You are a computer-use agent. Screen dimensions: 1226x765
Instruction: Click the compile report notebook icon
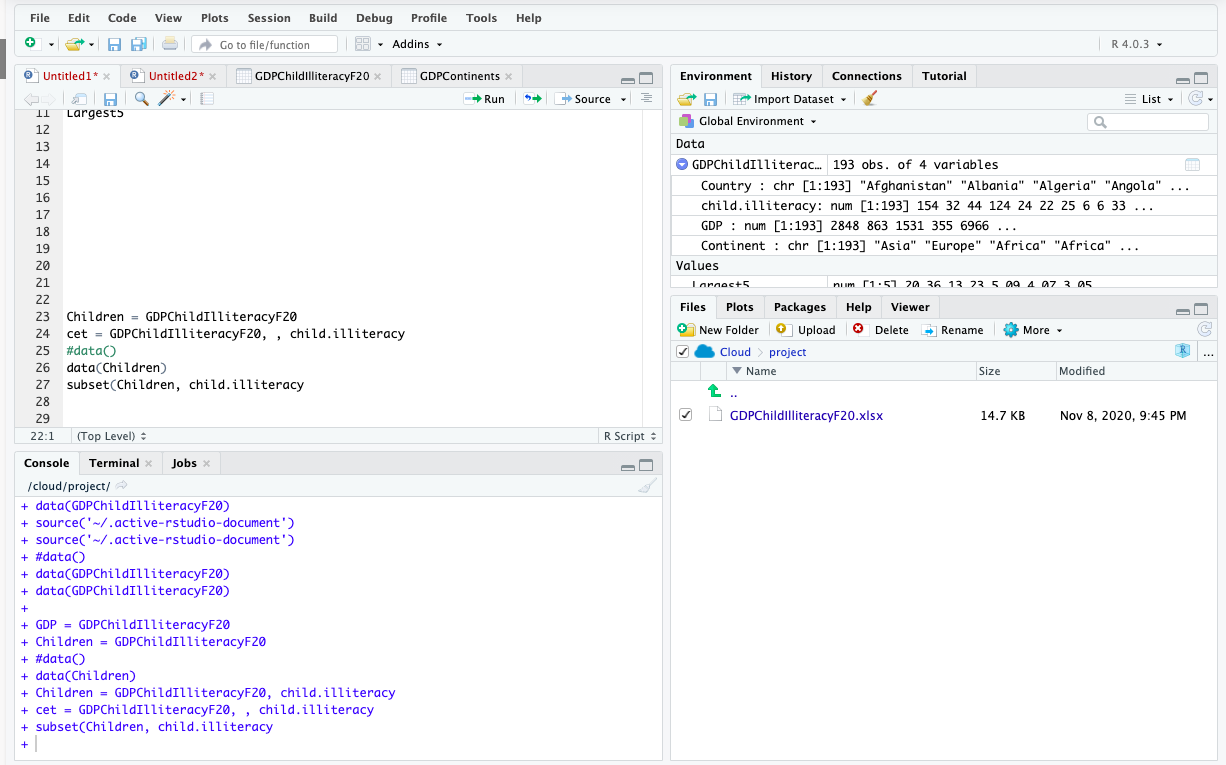coord(207,99)
